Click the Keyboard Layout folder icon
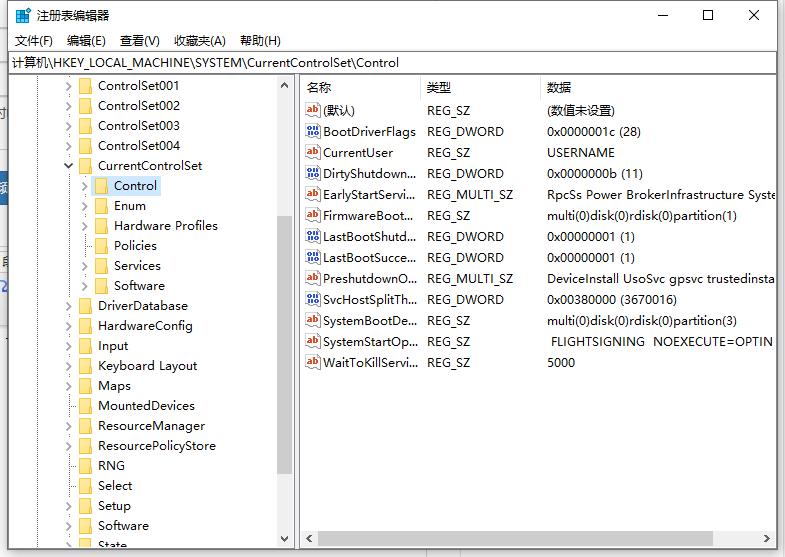This screenshot has width=785, height=557. [85, 366]
